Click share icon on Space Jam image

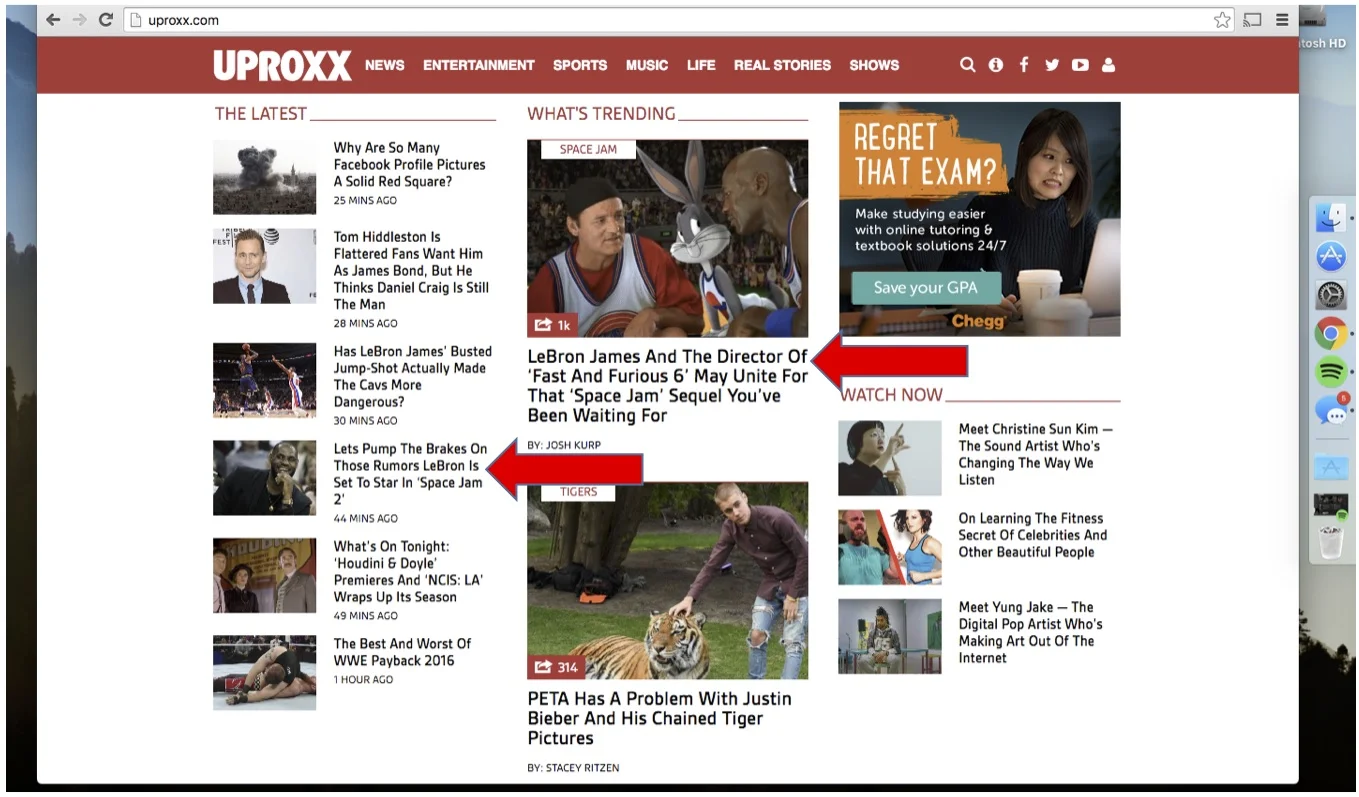tap(544, 325)
